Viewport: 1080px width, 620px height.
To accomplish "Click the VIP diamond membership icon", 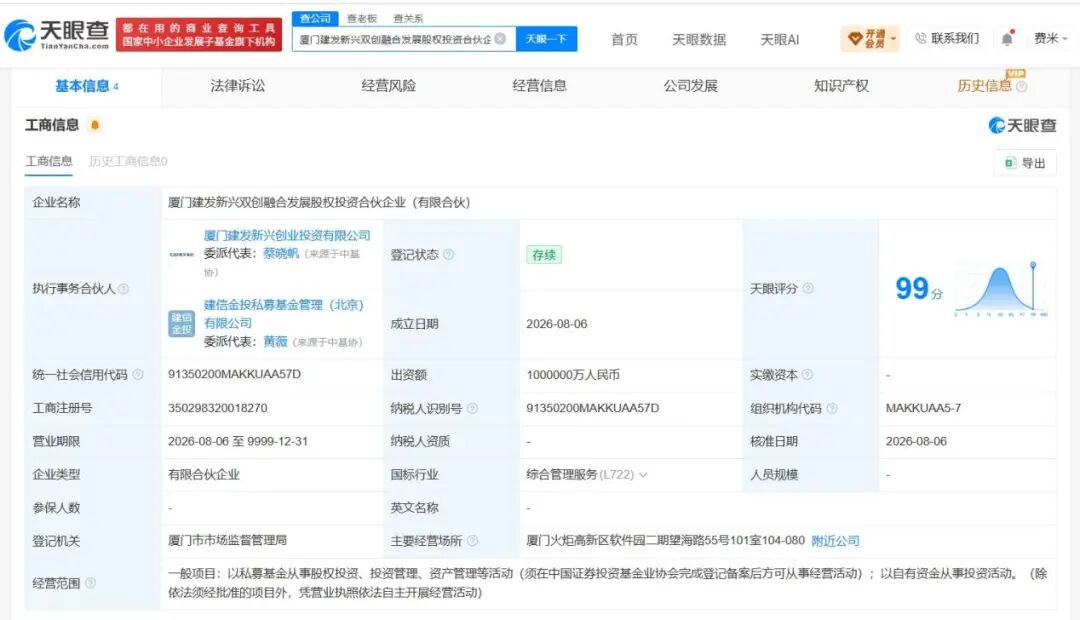I will click(x=855, y=39).
